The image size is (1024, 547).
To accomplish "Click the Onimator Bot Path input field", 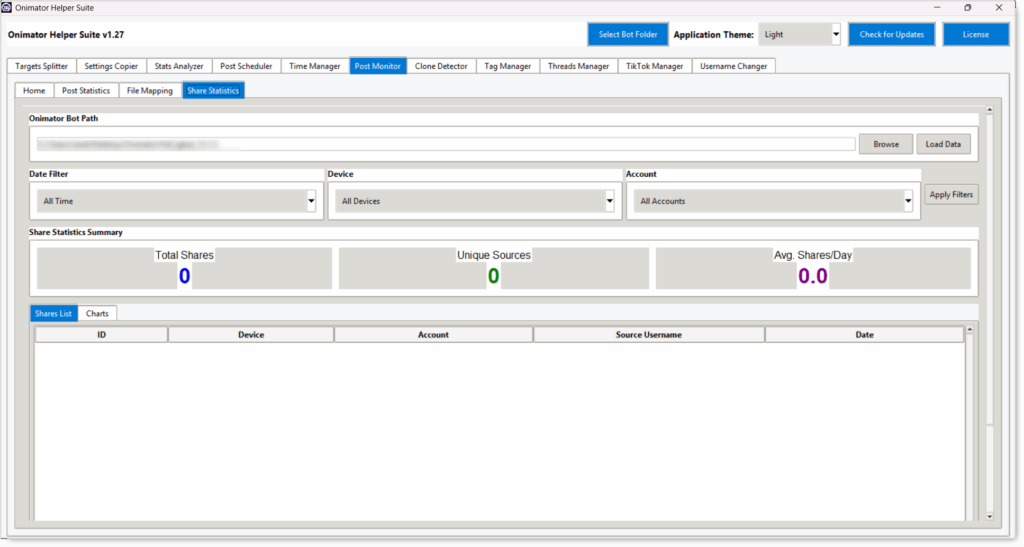I will coord(445,144).
